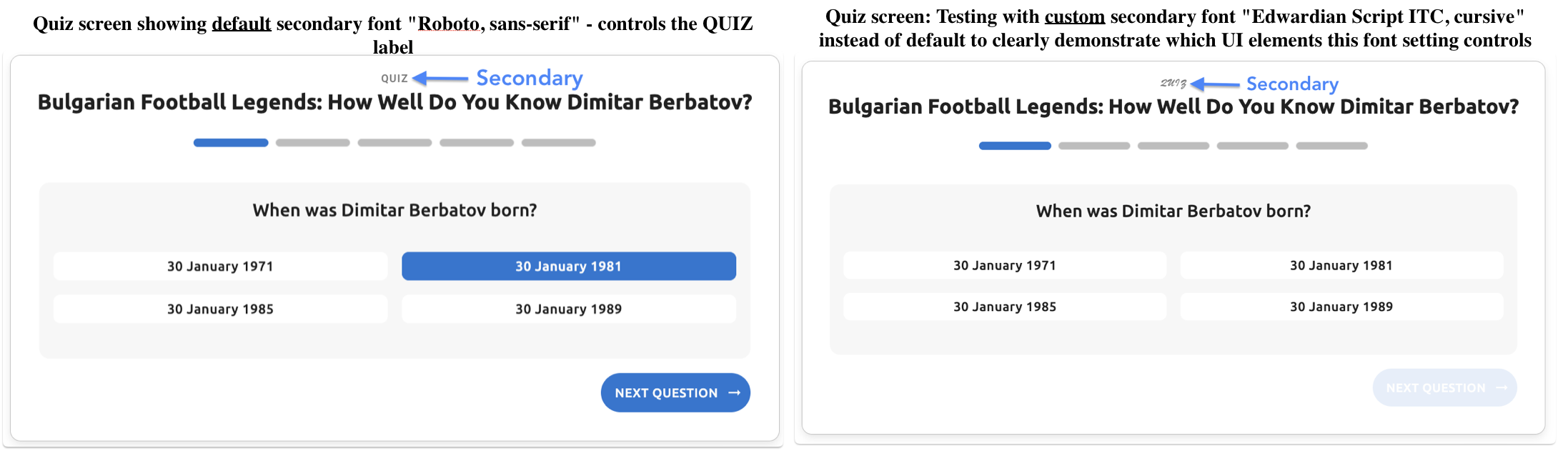
Task: Choose 30 January 1971 in the default-font quiz
Action: (x=220, y=267)
